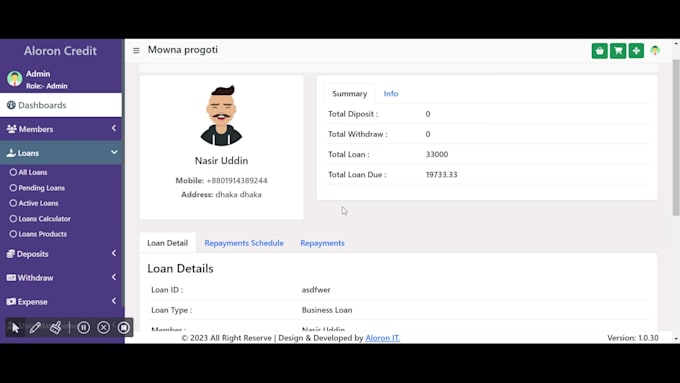Click the Aloron Credit brand title
Viewport: 680px width, 383px height.
click(60, 51)
